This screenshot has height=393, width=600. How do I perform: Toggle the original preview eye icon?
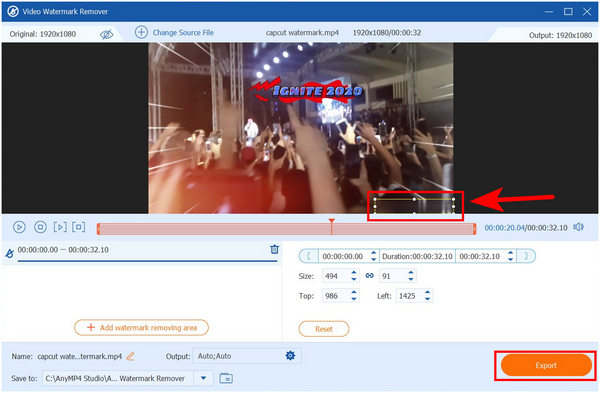click(x=106, y=34)
